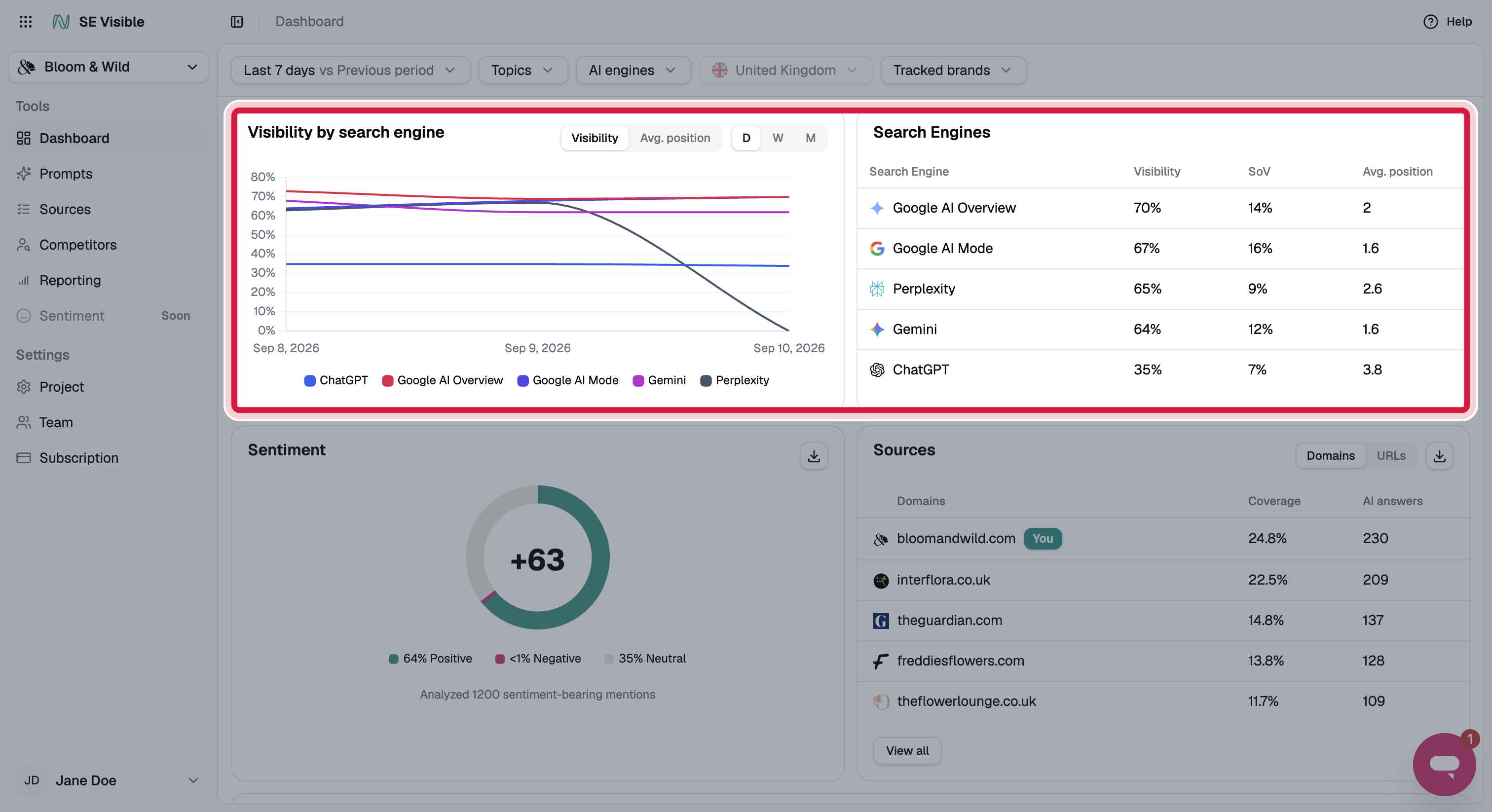Click the Google AI Overview sparkle icon
Image resolution: width=1492 pixels, height=812 pixels.
tap(877, 208)
